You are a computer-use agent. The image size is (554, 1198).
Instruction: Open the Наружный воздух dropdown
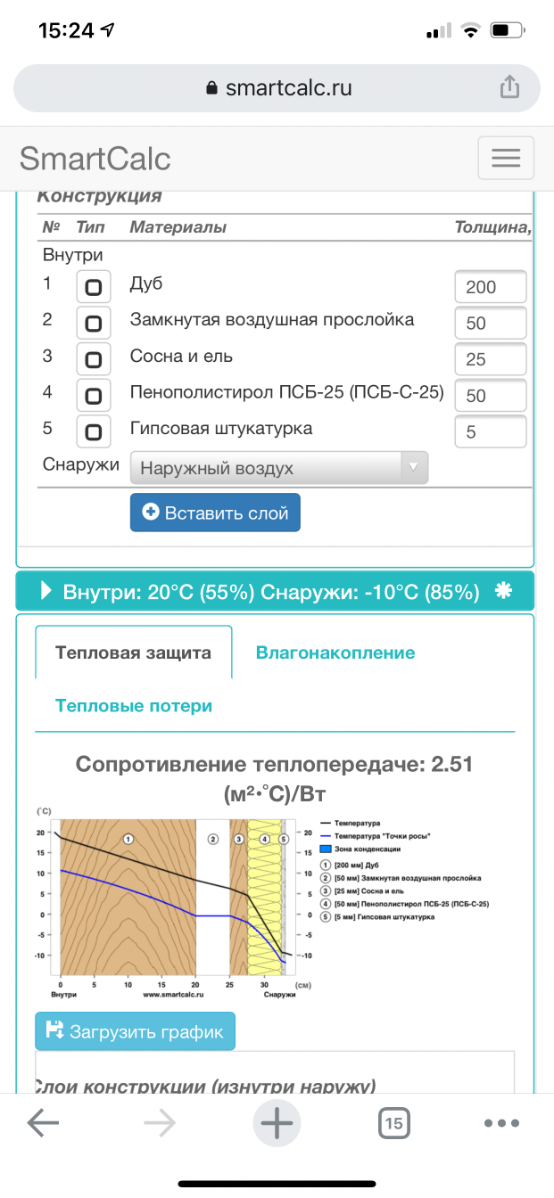point(279,468)
